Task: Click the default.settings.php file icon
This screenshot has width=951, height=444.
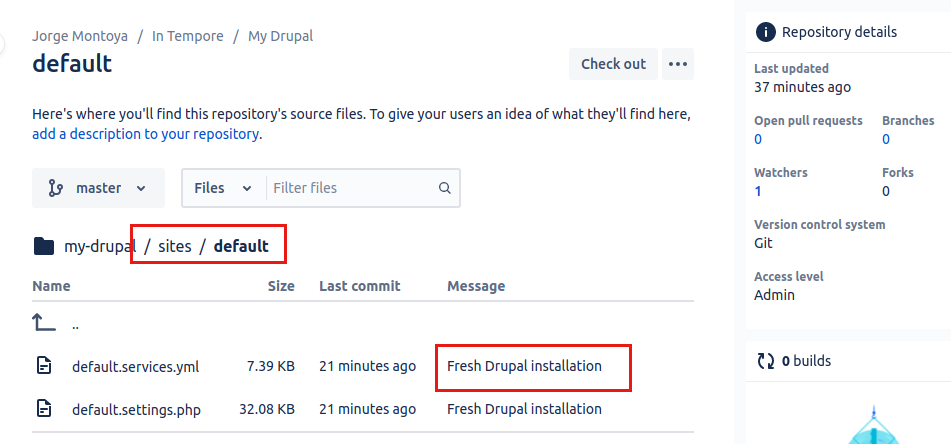Action: pos(44,408)
